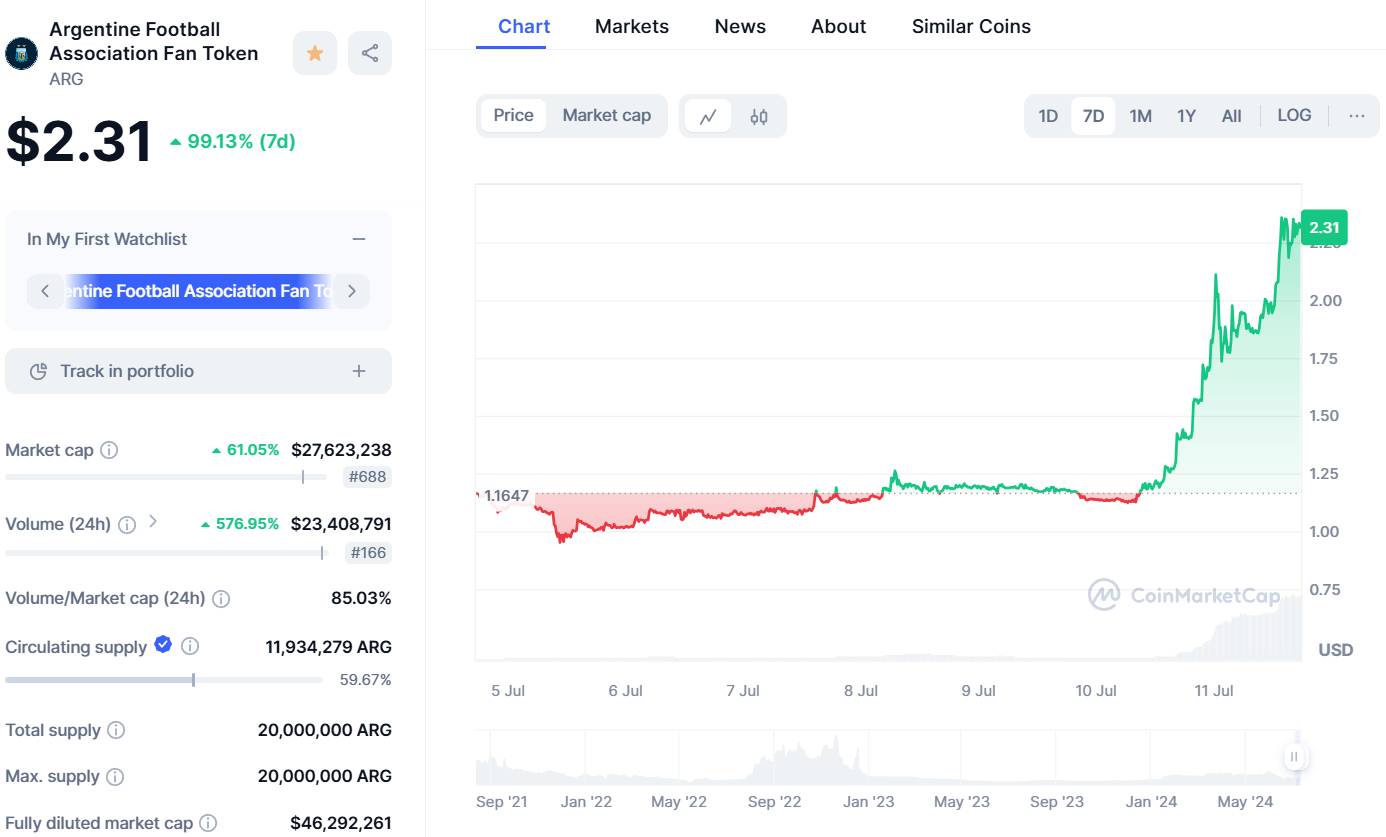
Task: Open Circulating supply info icon
Action: pyautogui.click(x=189, y=646)
